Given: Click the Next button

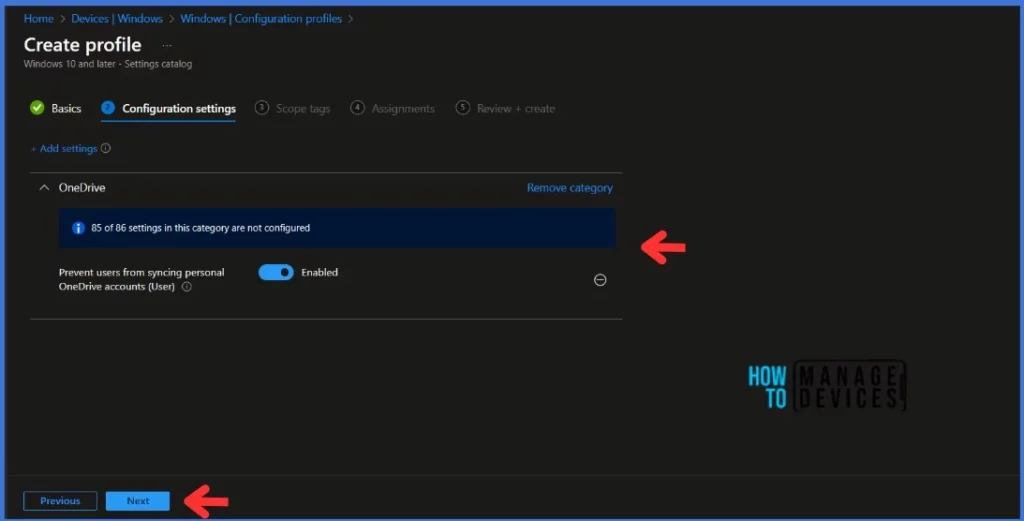Looking at the screenshot, I should pyautogui.click(x=138, y=501).
